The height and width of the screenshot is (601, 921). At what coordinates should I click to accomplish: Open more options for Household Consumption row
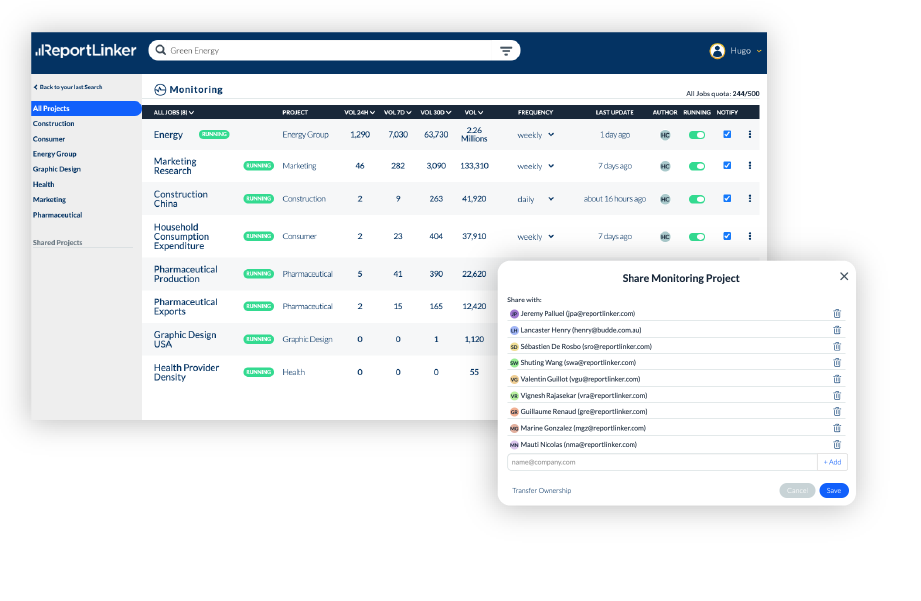click(749, 236)
